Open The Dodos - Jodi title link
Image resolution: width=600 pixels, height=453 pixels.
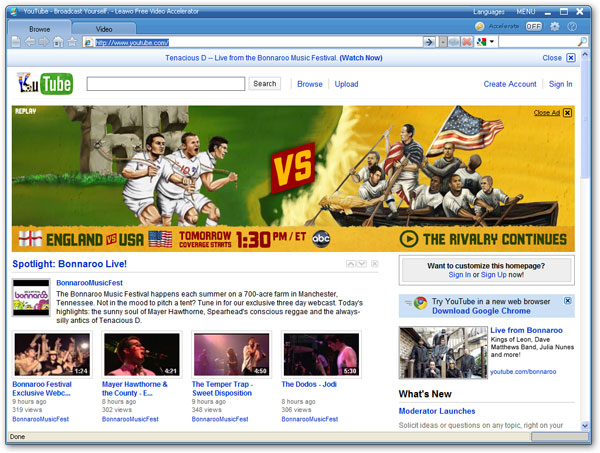click(309, 384)
